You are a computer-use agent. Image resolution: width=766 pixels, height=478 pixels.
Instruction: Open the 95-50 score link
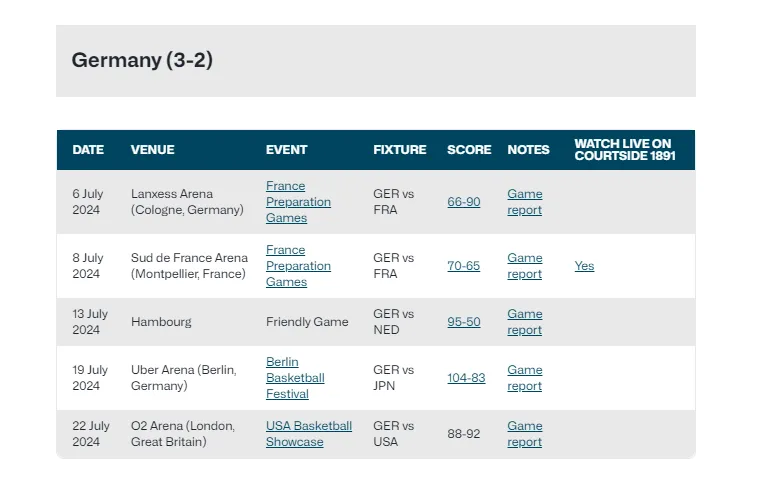(463, 322)
